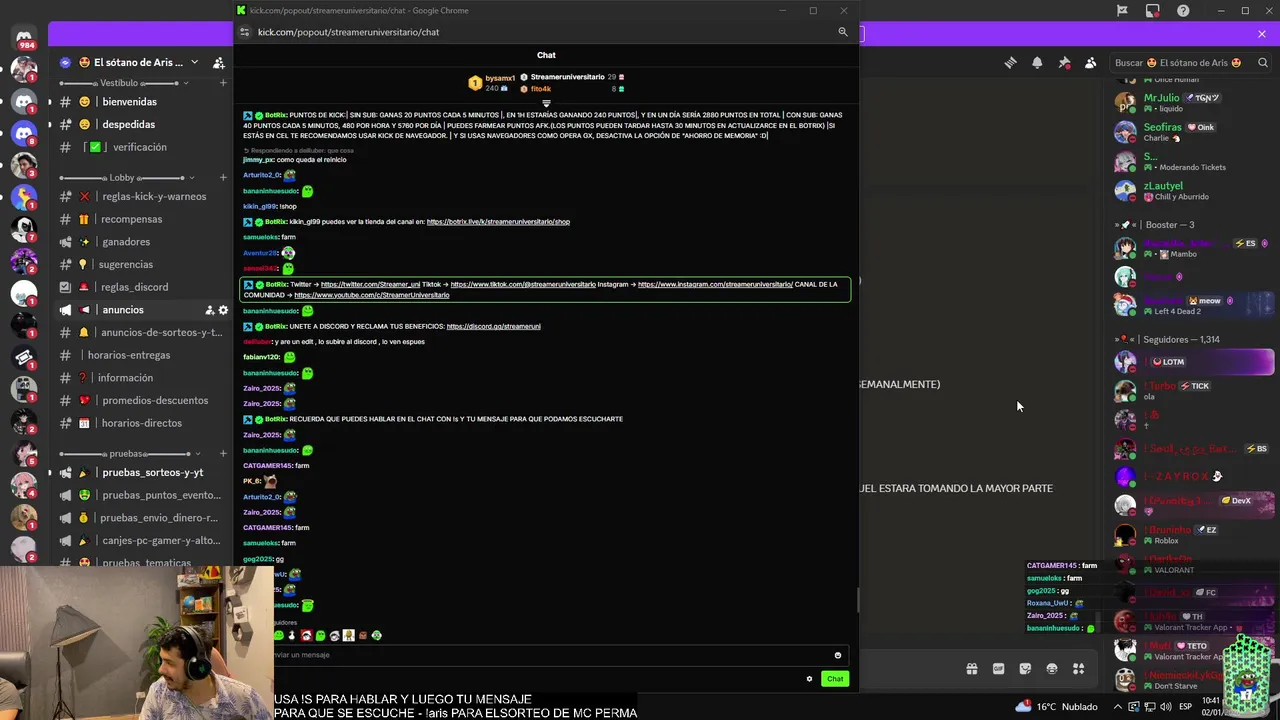Screen dimensions: 1280x720
Task: Click the green Chat send button in Kick
Action: coord(835,679)
